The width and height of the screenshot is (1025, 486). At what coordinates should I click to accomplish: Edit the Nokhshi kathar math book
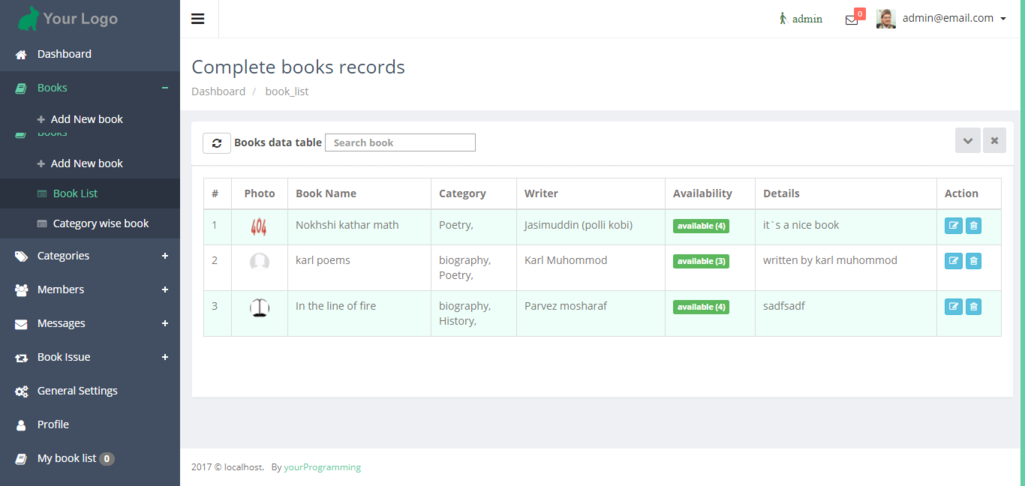[x=953, y=226]
